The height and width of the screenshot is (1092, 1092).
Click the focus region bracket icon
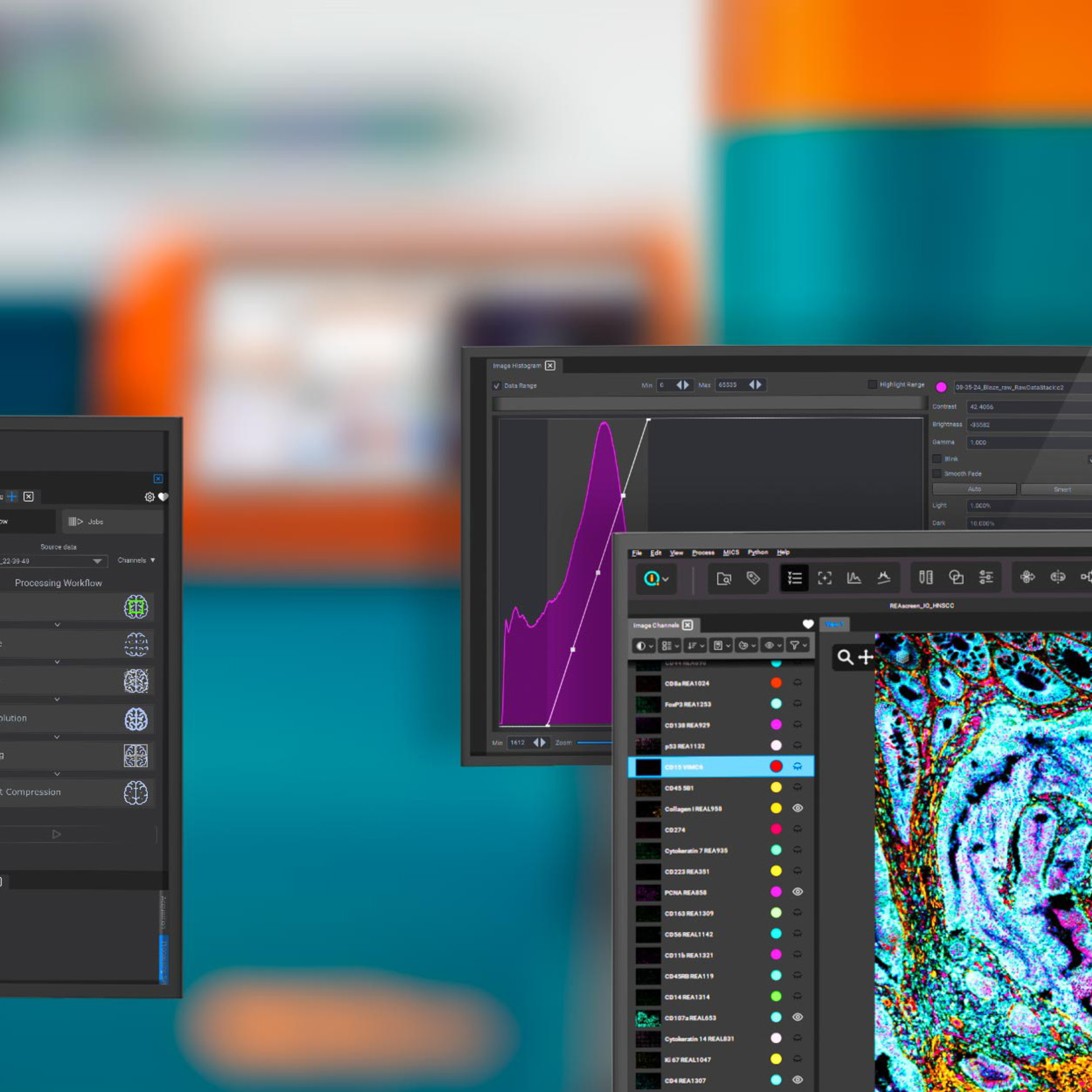coord(824,578)
